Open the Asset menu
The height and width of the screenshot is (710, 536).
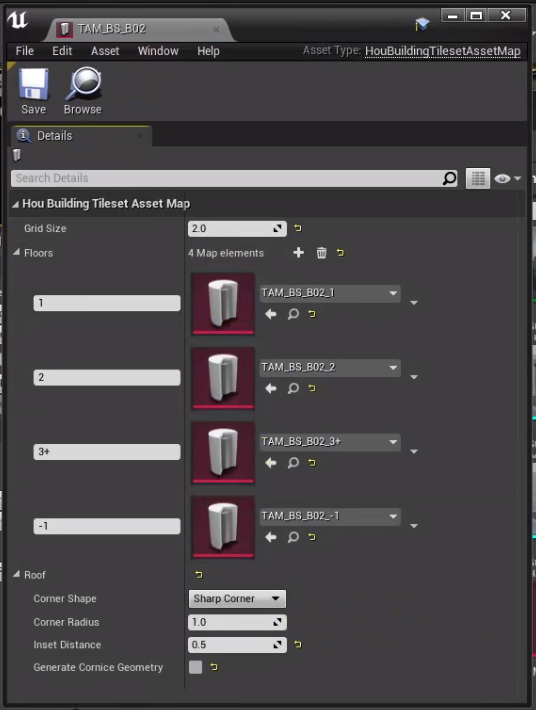click(105, 51)
